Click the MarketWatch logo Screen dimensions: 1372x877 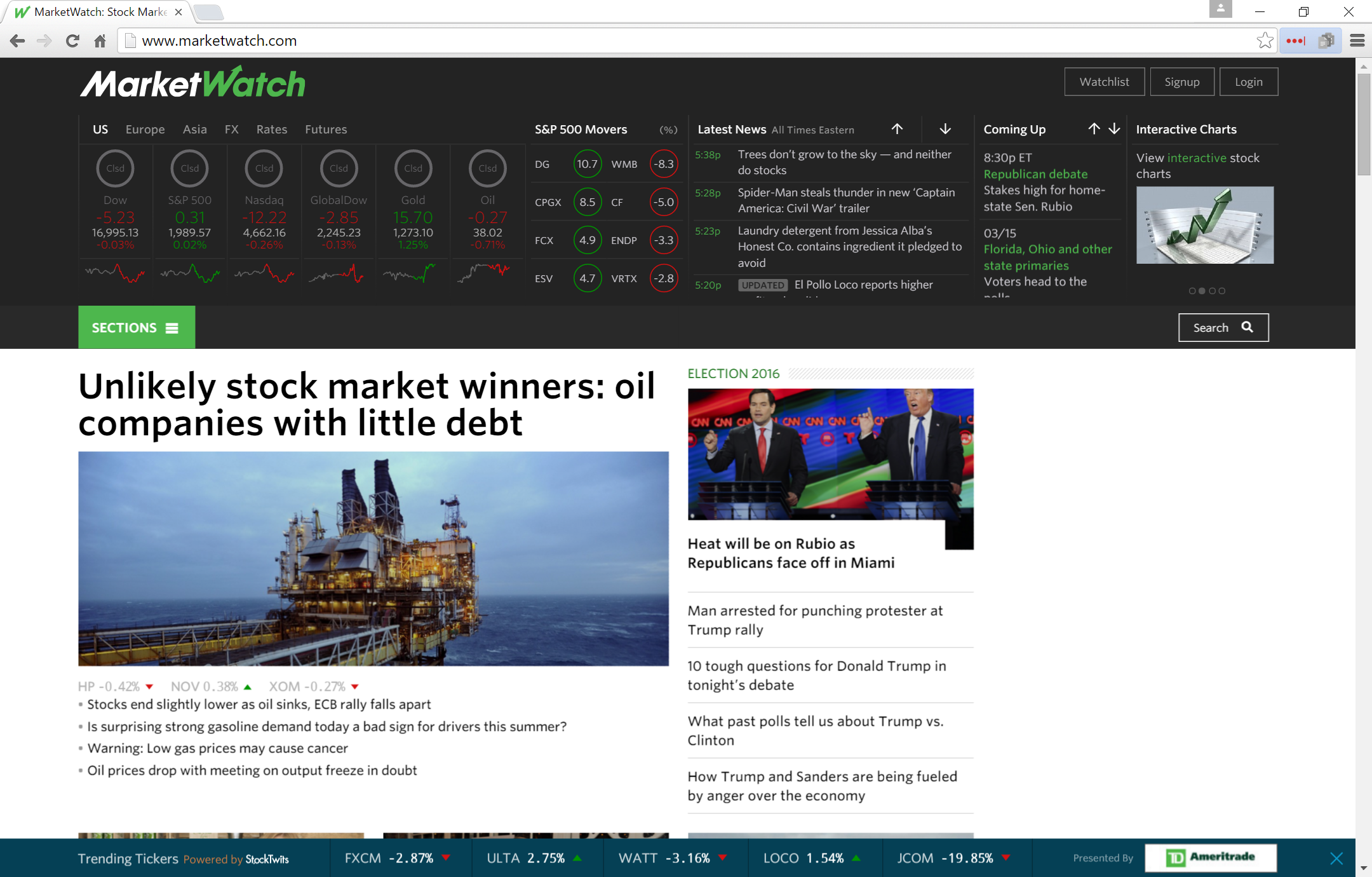click(192, 81)
